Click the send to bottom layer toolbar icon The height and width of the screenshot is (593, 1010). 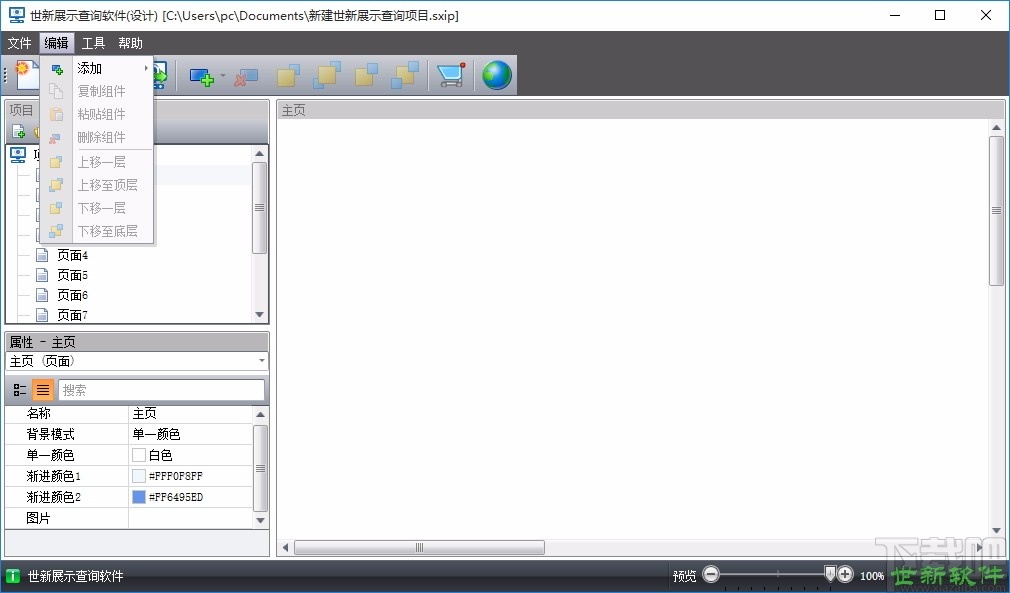(x=405, y=75)
